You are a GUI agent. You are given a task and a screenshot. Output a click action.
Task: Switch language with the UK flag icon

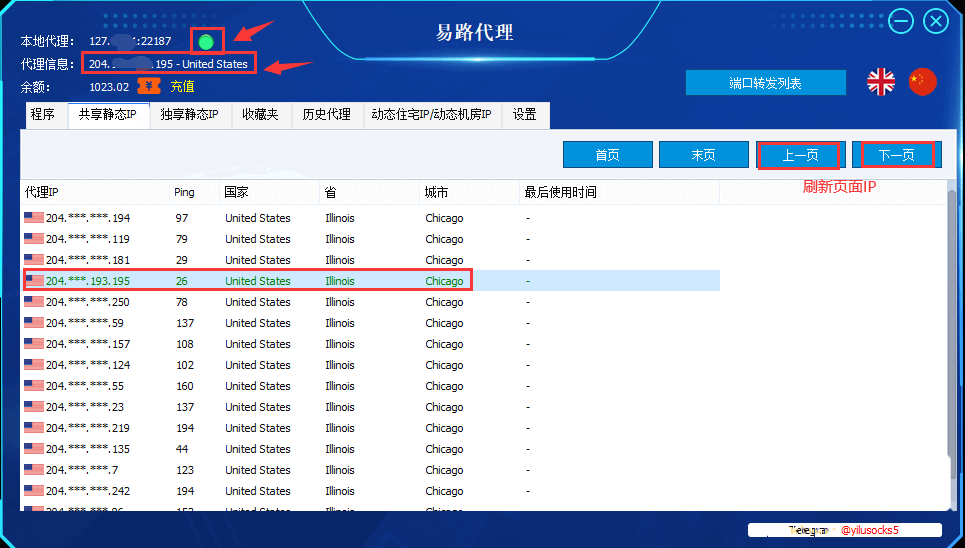pyautogui.click(x=881, y=81)
